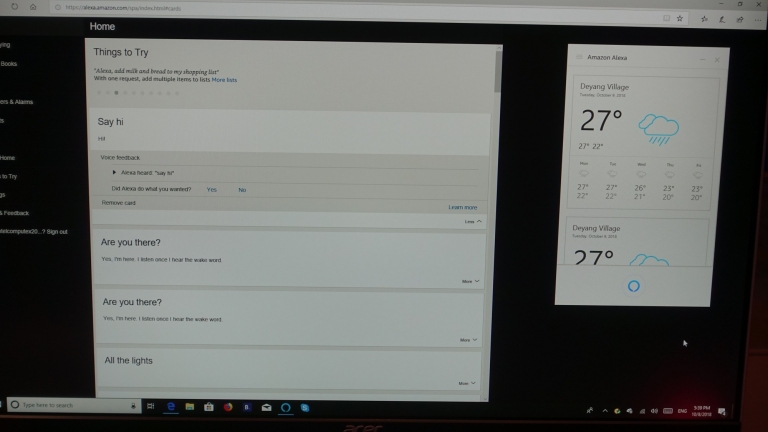The height and width of the screenshot is (432, 768).
Task: Click the Sign out link in sidebar
Action: click(57, 232)
